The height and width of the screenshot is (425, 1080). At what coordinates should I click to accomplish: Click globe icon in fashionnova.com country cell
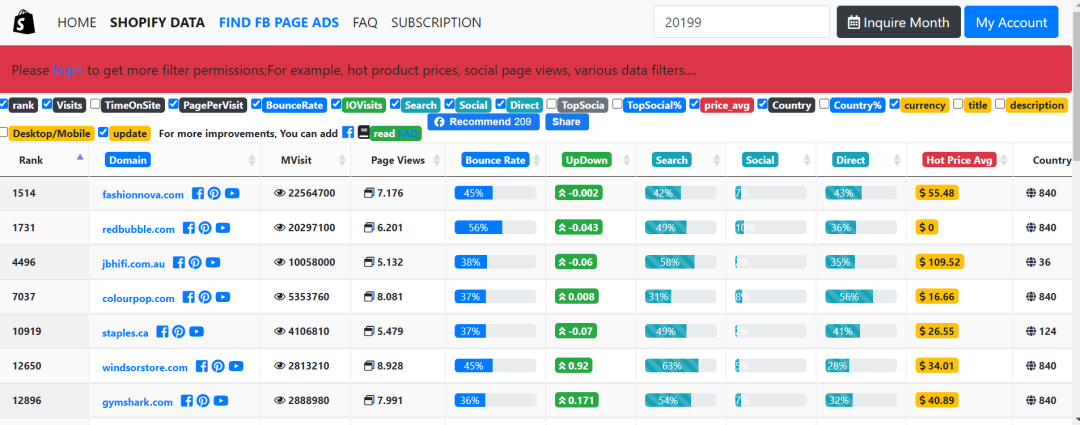click(x=1030, y=194)
